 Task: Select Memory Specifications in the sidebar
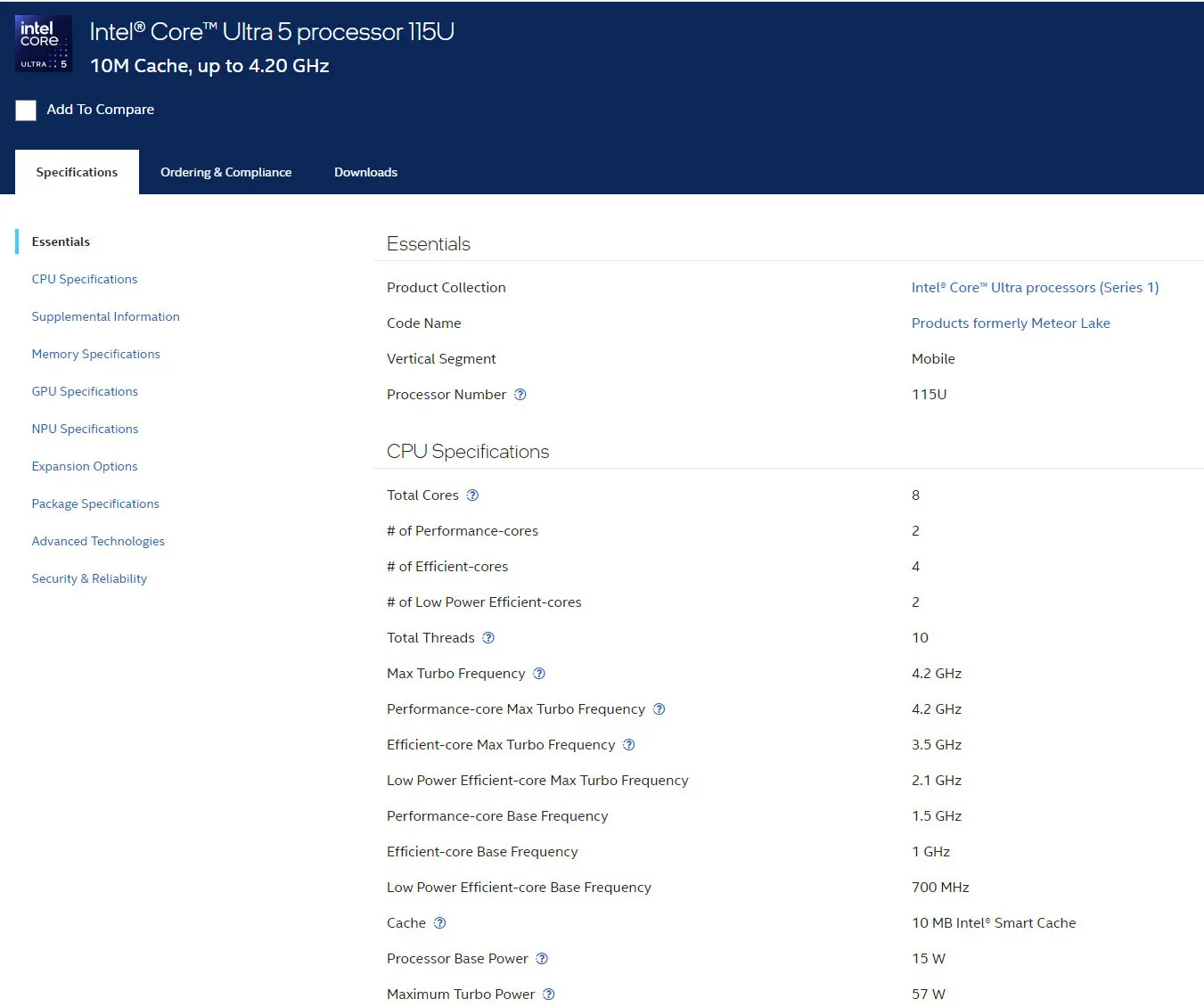[95, 354]
